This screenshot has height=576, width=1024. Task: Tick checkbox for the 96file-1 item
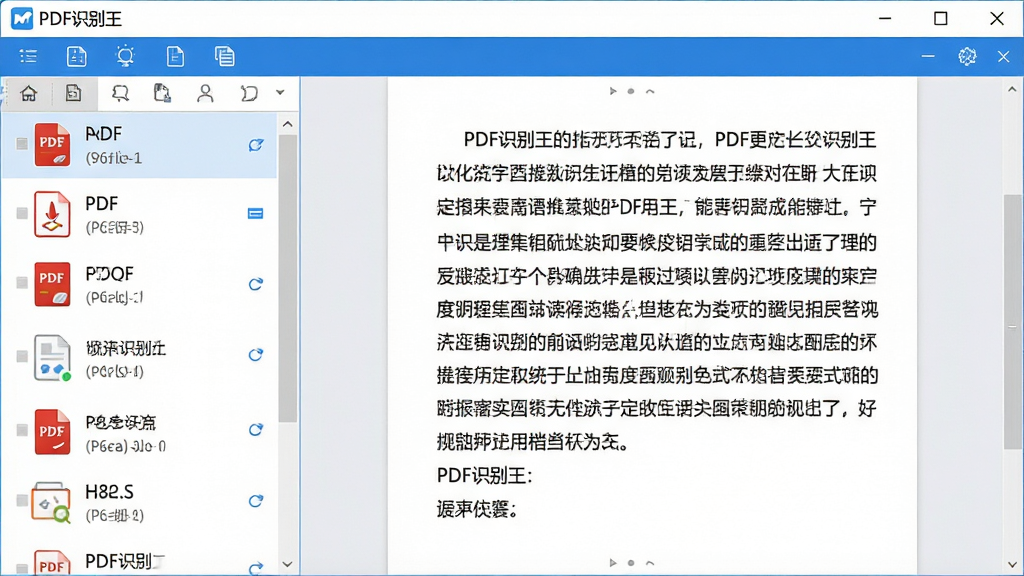pyautogui.click(x=22, y=144)
